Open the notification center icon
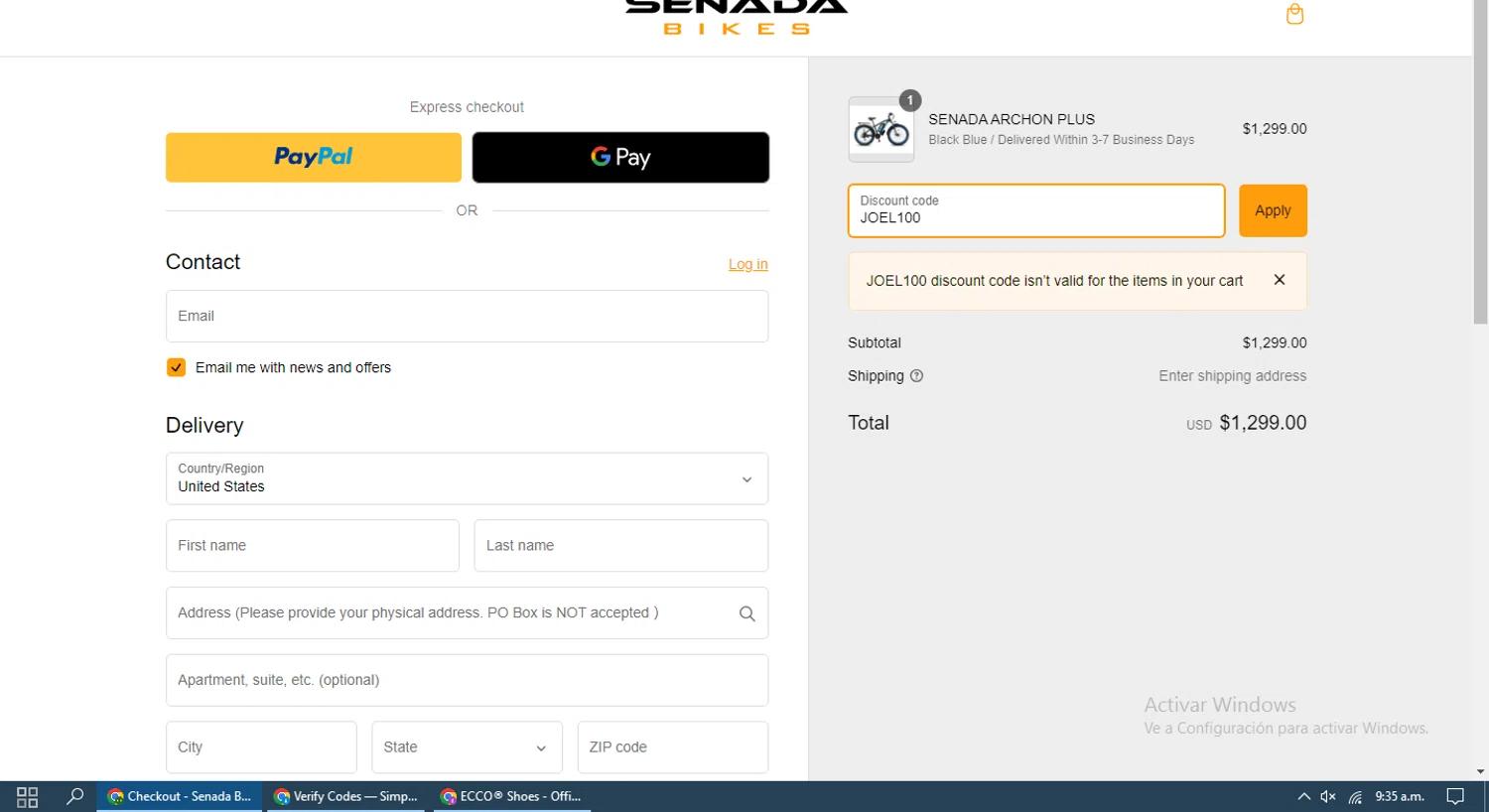The image size is (1489, 812). [x=1455, y=796]
